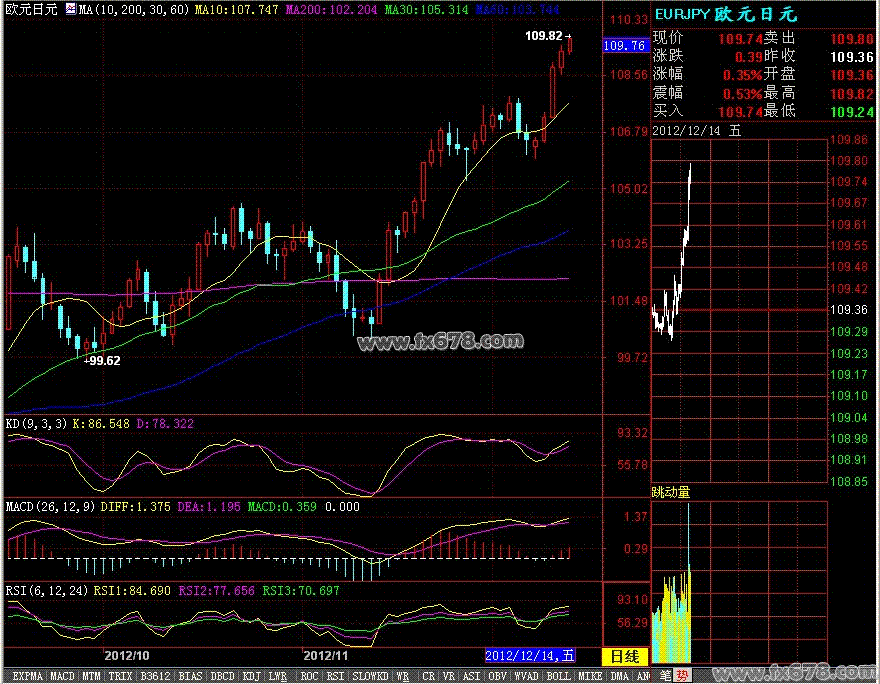Click the small chart icon before MA(10,200,30,60)

(x=70, y=9)
